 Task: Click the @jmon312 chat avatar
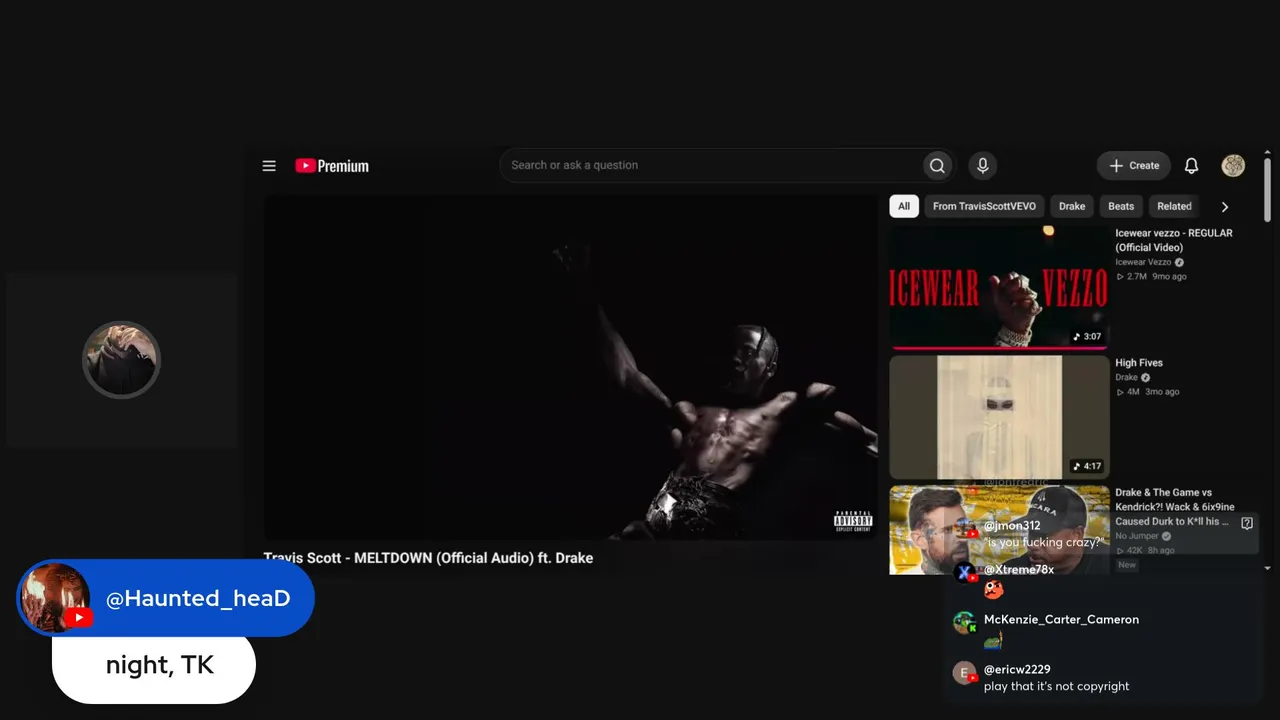[964, 529]
